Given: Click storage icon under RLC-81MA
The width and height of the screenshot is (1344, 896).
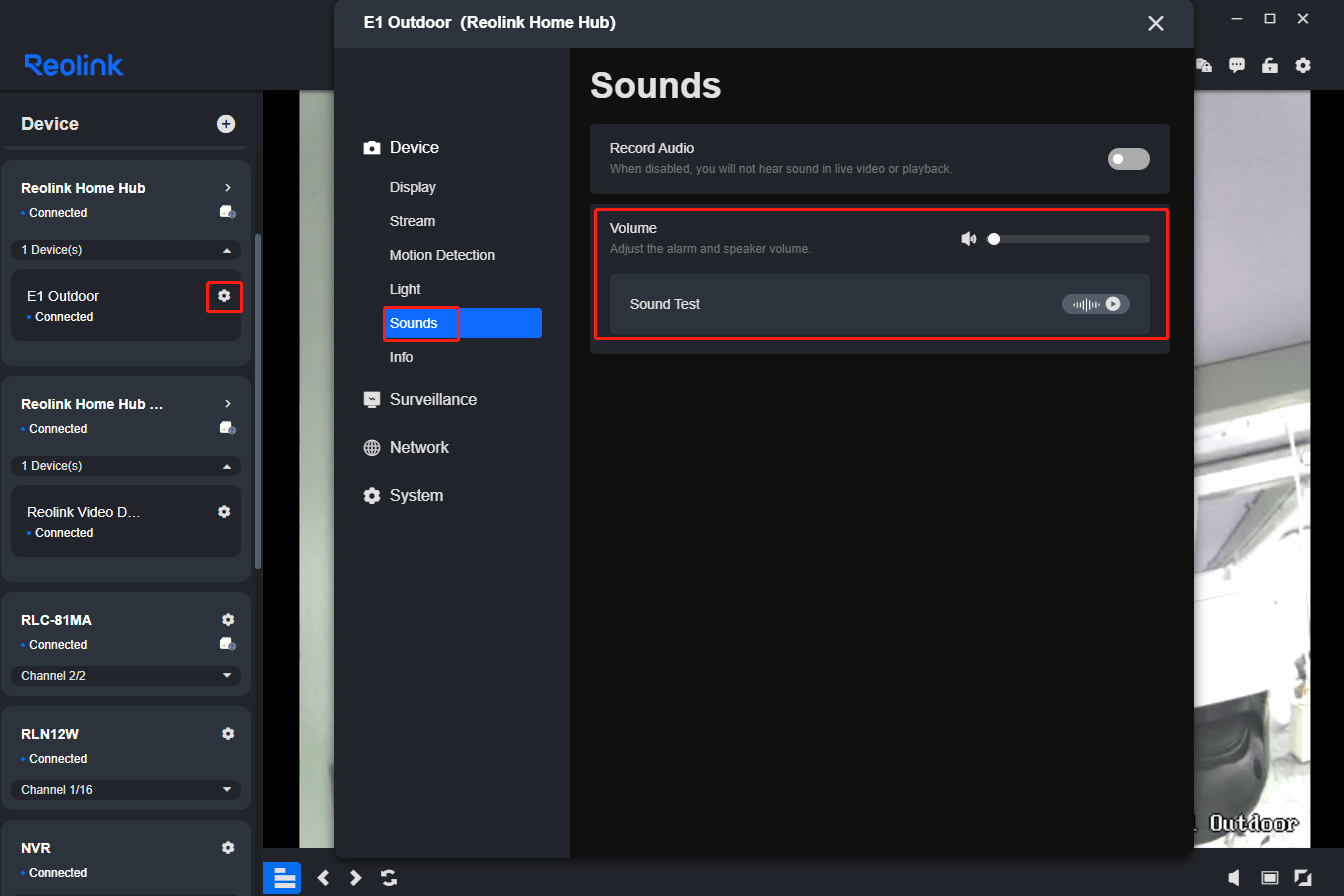Looking at the screenshot, I should 228,644.
